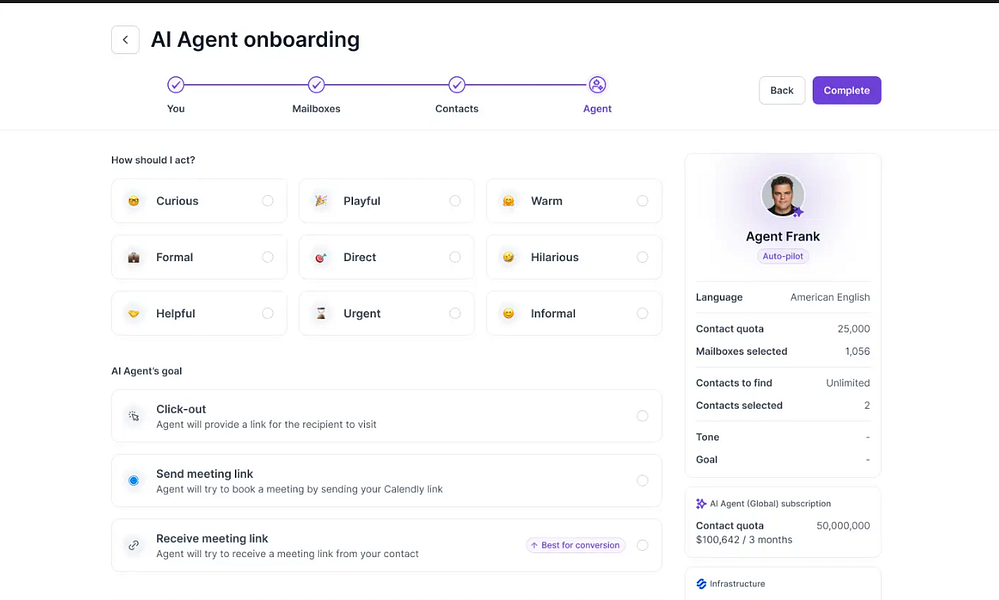The height and width of the screenshot is (600, 999).
Task: Click the Back button
Action: [782, 90]
